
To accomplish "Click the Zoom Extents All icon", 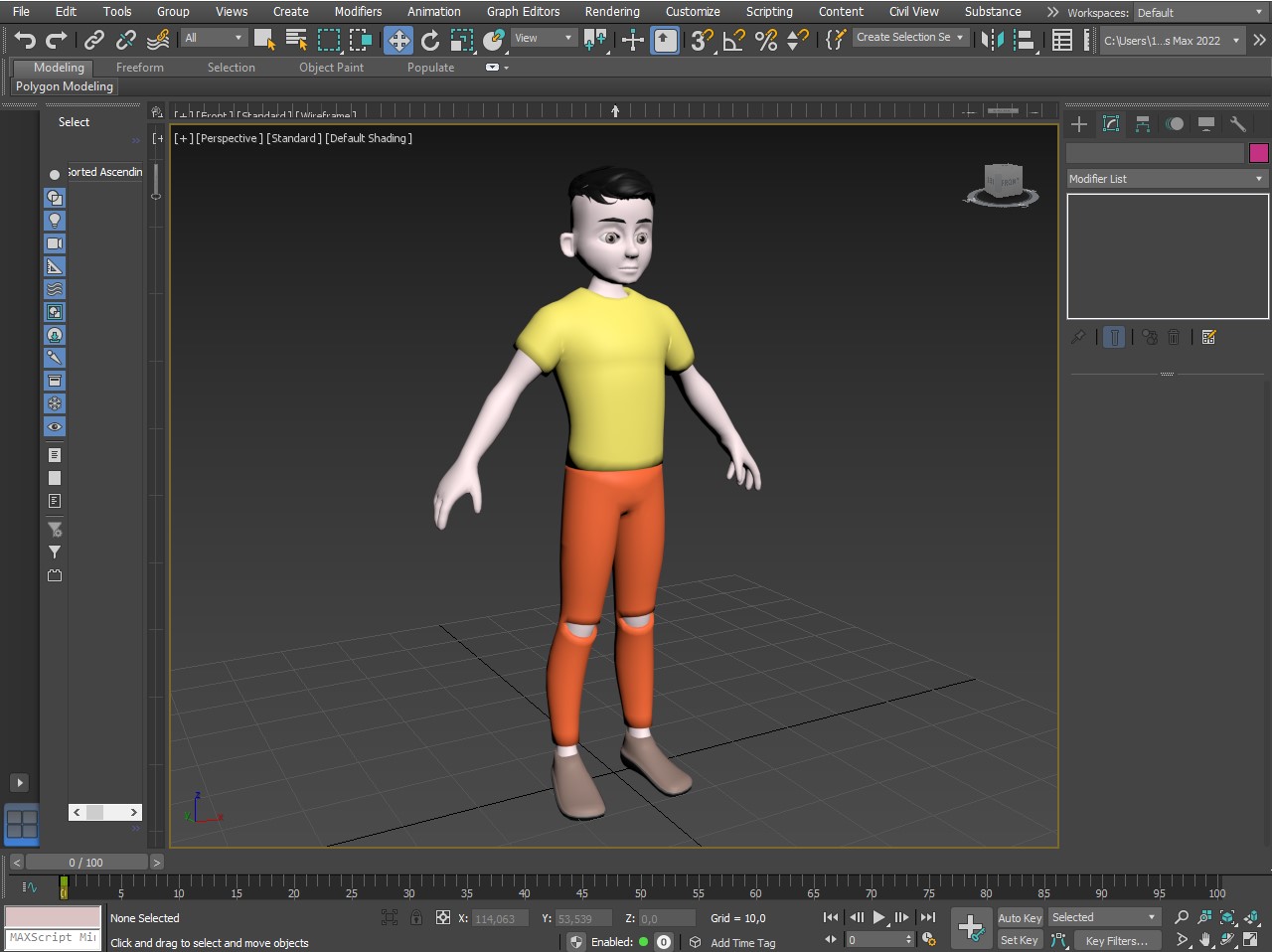I will [x=1251, y=917].
